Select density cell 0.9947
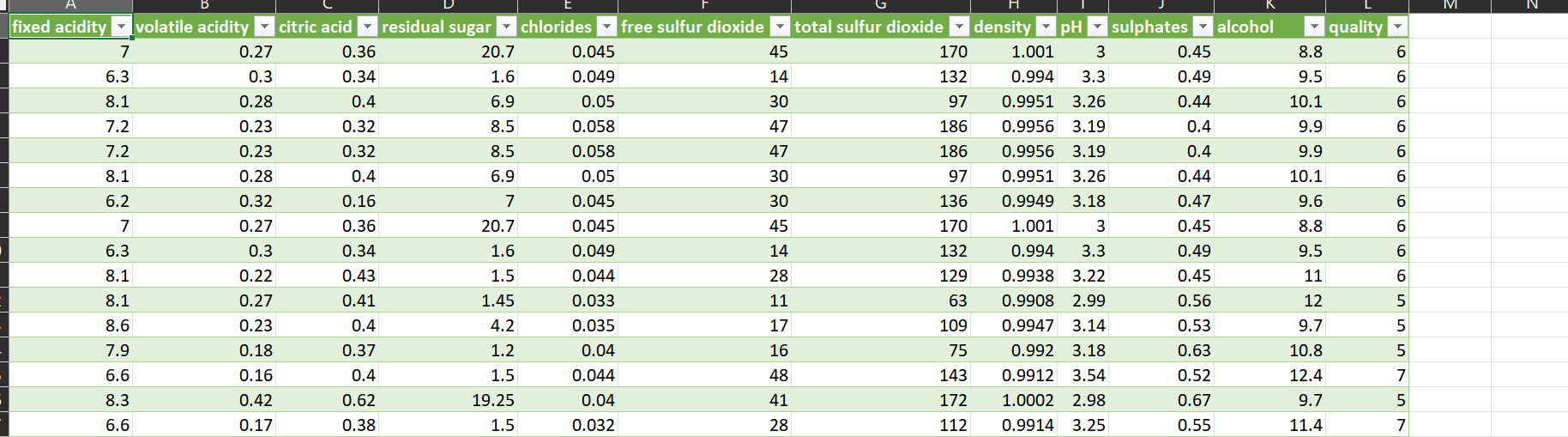The image size is (1568, 437). click(1014, 325)
